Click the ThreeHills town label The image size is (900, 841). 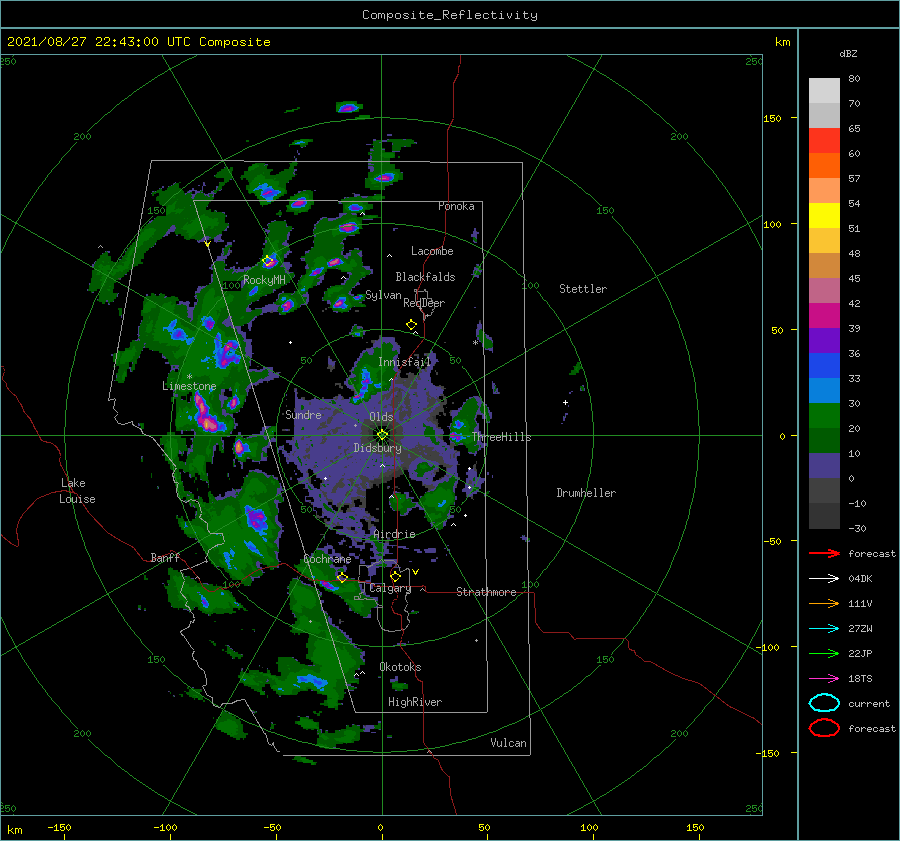pos(502,437)
